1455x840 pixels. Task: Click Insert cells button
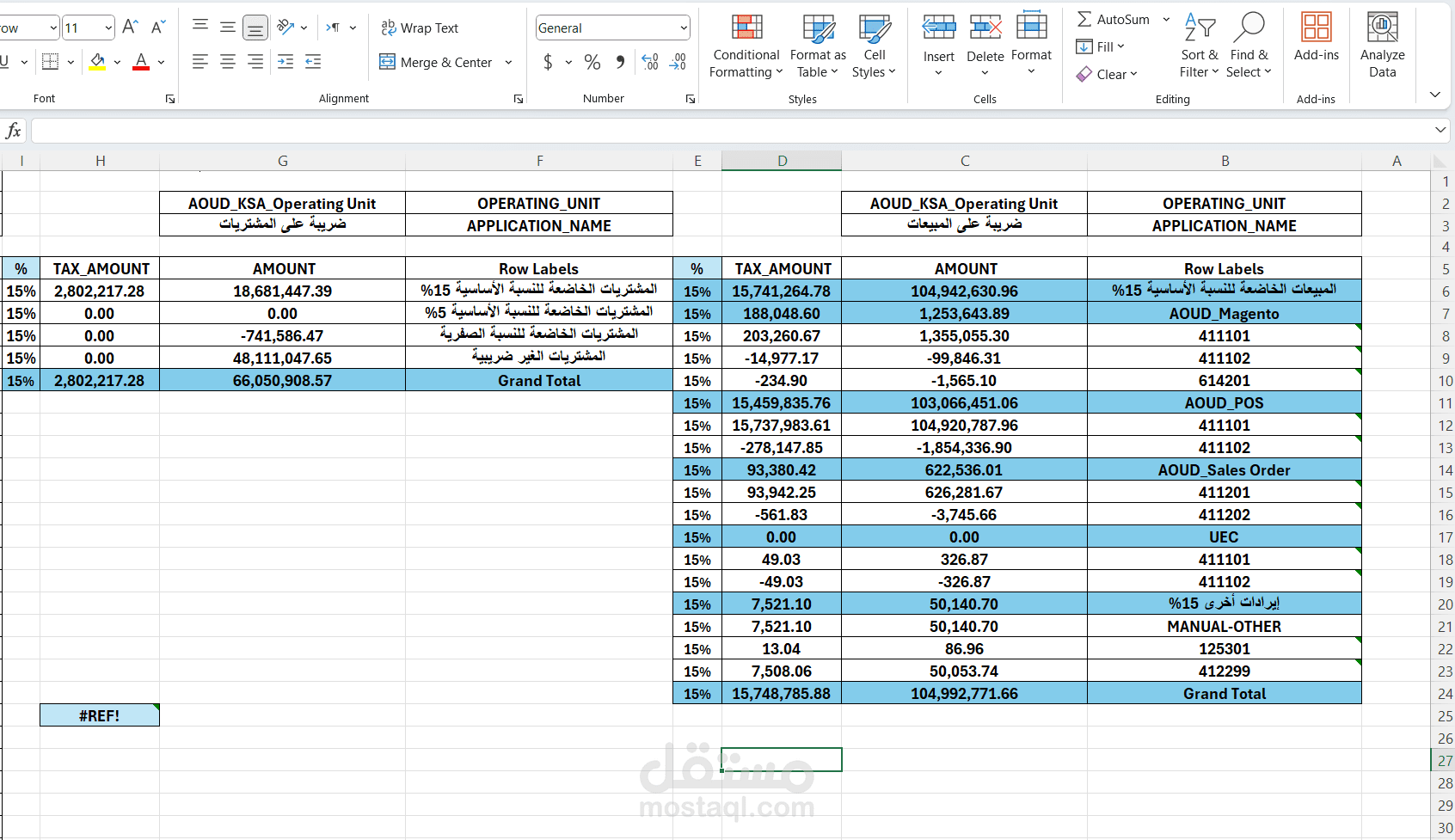click(939, 46)
